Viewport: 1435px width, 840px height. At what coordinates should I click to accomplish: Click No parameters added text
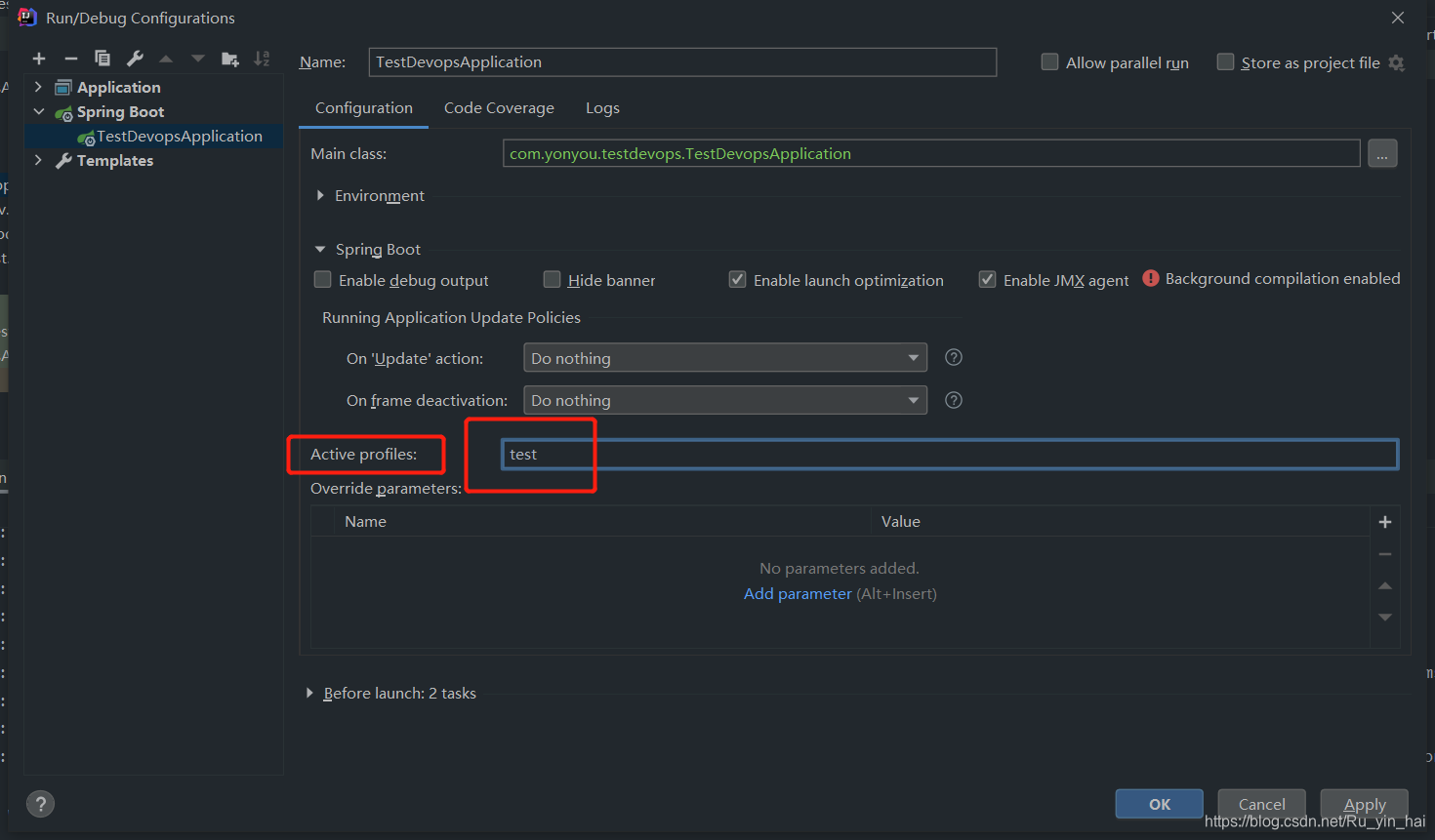[840, 569]
